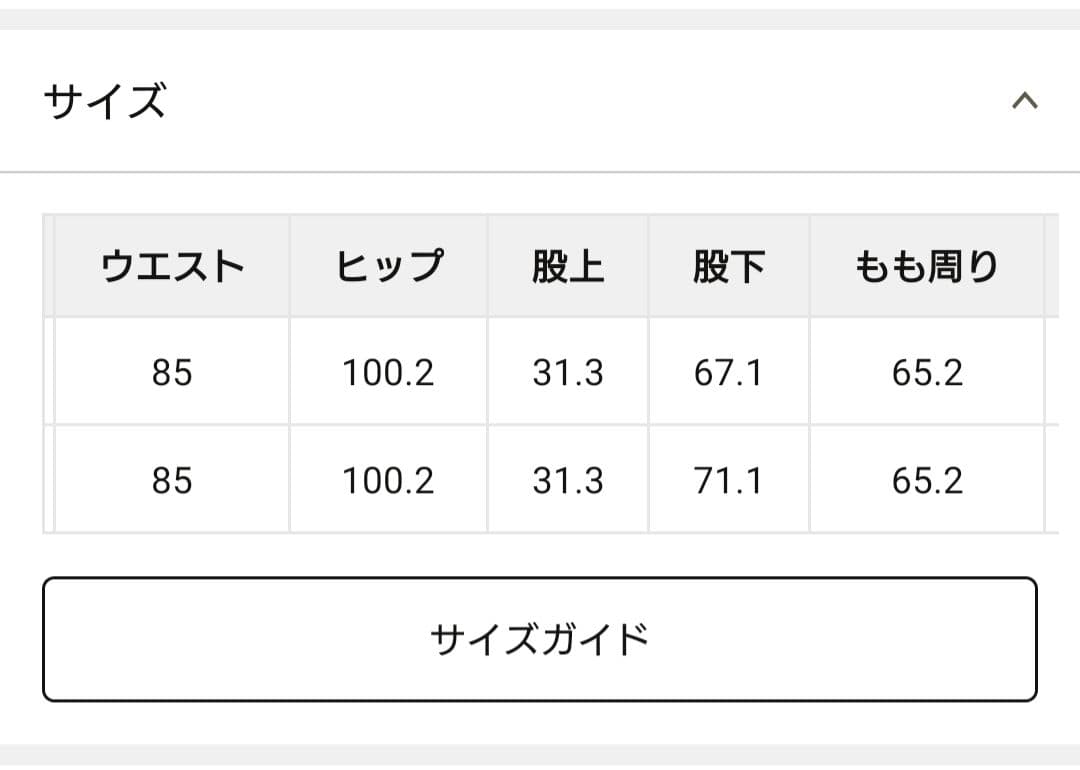
Task: Select the もも周り column header
Action: tap(924, 266)
